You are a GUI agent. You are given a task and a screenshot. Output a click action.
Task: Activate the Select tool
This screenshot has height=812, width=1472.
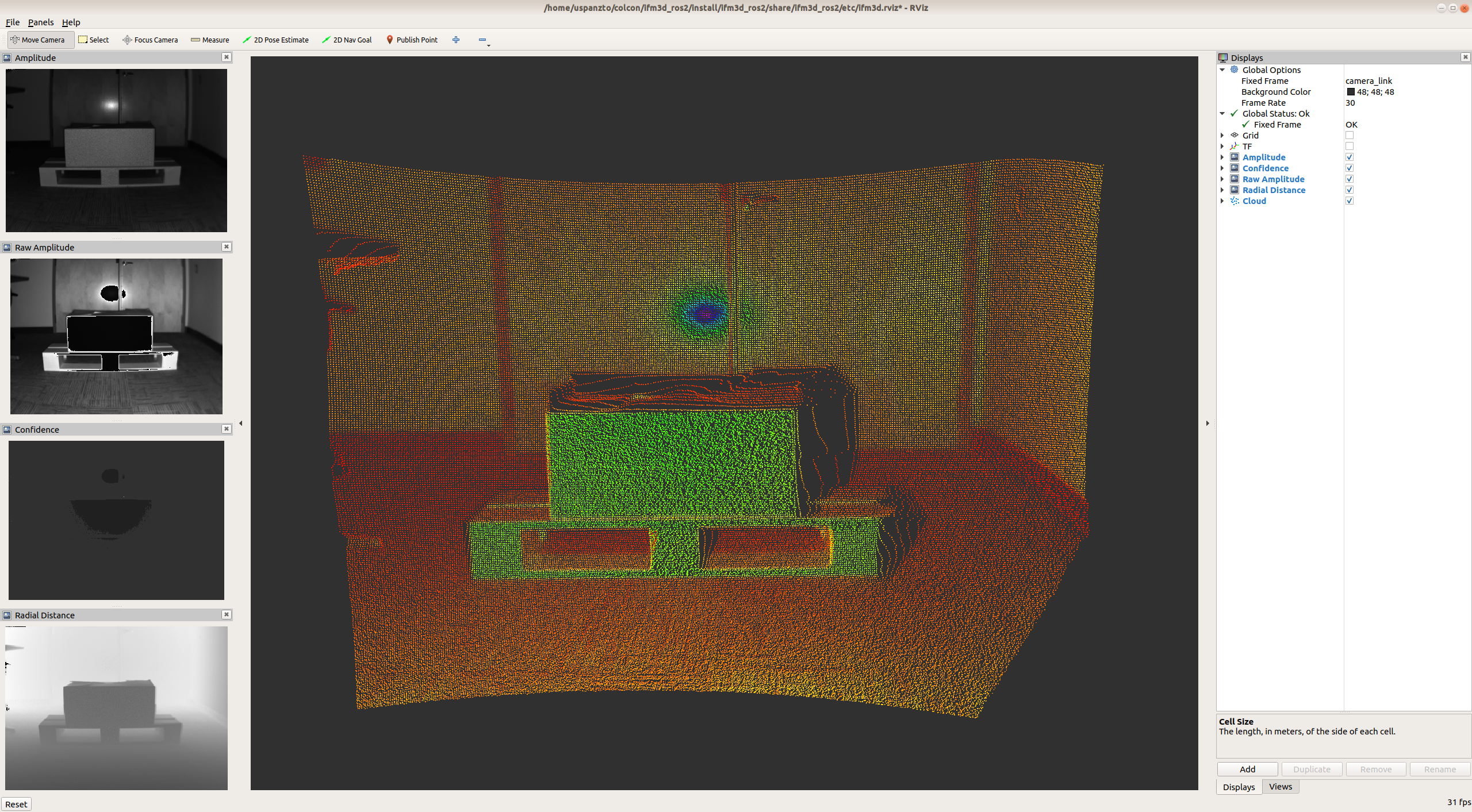pos(94,40)
